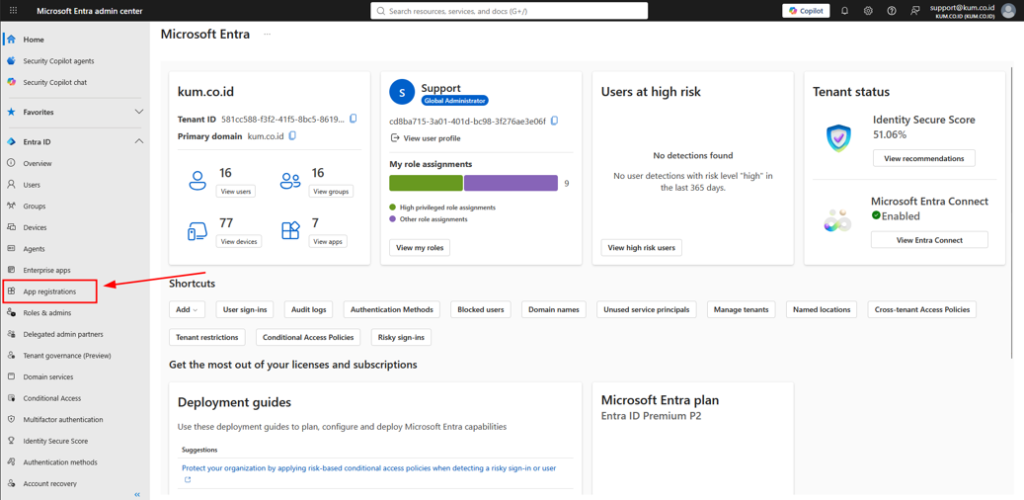Click the Users icon in sidebar
This screenshot has height=500, width=1024.
pos(11,185)
